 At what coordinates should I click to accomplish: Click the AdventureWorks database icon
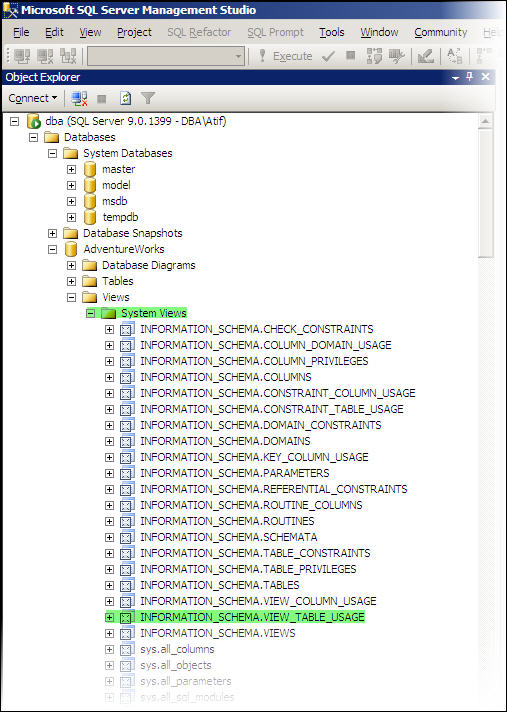coord(71,249)
